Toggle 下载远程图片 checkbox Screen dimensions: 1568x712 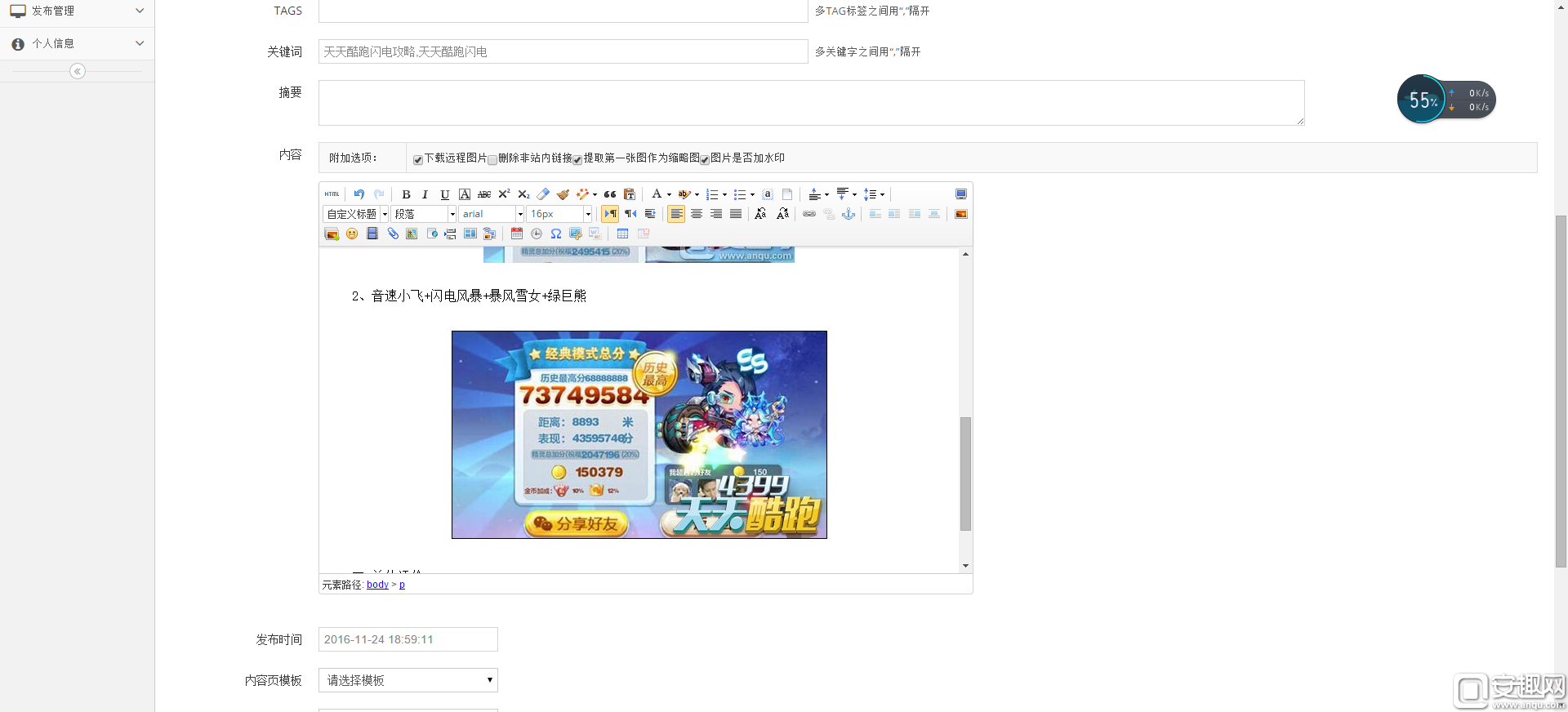tap(418, 159)
